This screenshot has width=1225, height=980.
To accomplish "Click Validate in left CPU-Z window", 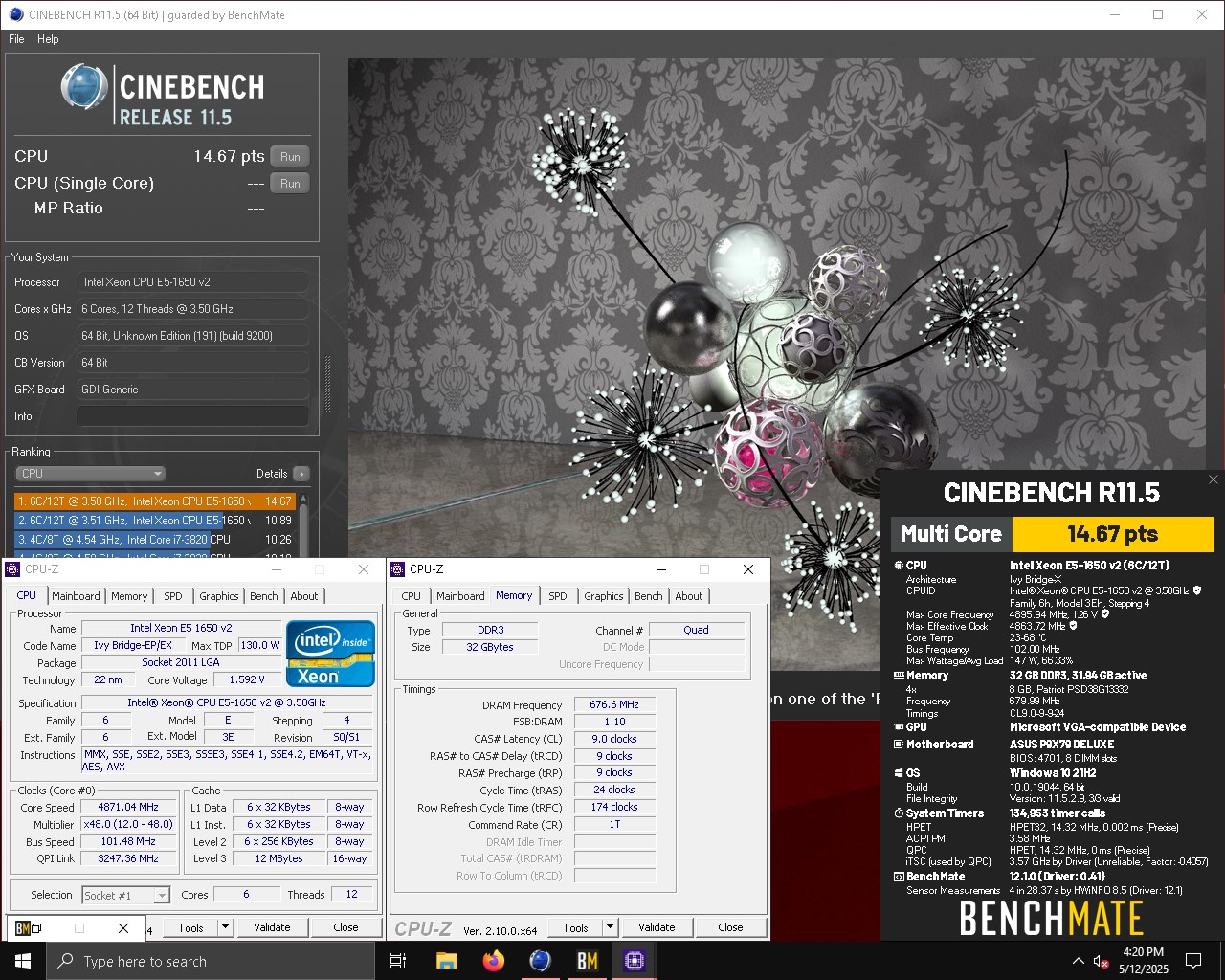I will (x=272, y=927).
